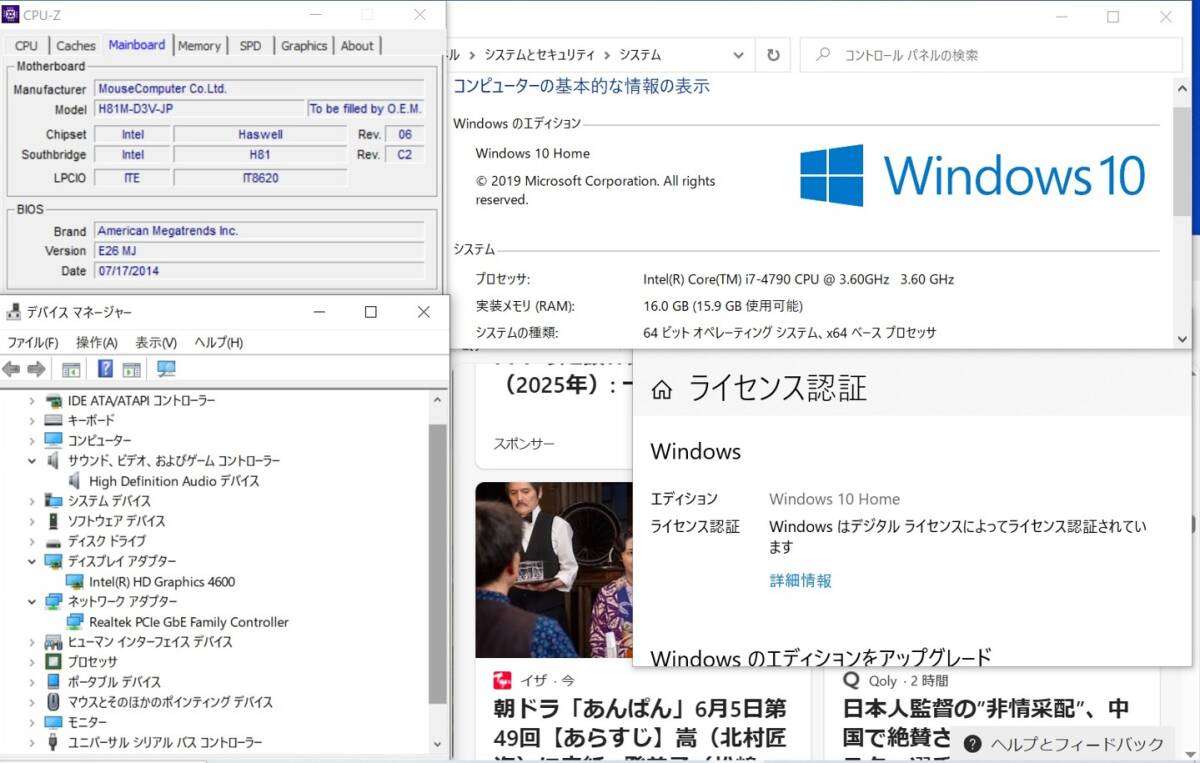Collapse the network adapters (ネットワーク アダプター) node
This screenshot has width=1200, height=763.
[x=32, y=601]
